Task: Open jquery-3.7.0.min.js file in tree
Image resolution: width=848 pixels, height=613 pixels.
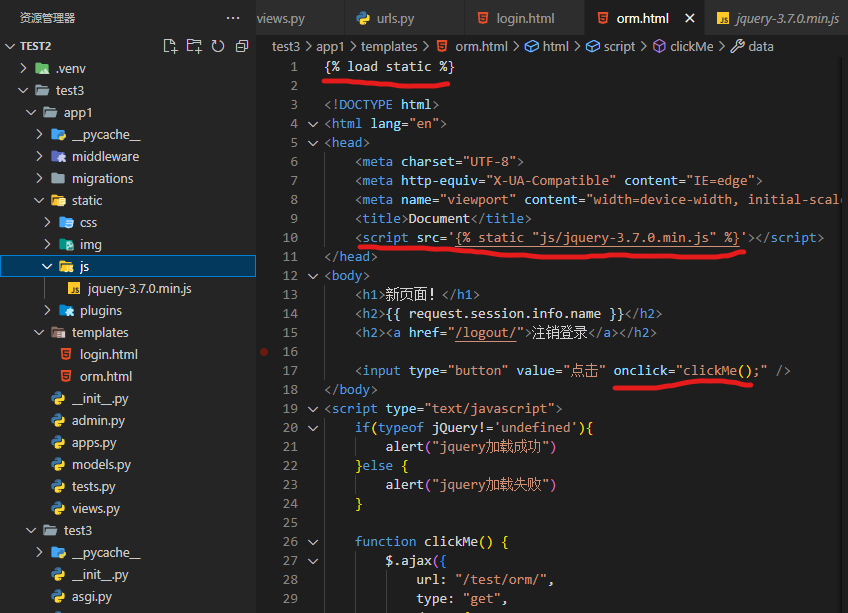Action: click(x=139, y=288)
